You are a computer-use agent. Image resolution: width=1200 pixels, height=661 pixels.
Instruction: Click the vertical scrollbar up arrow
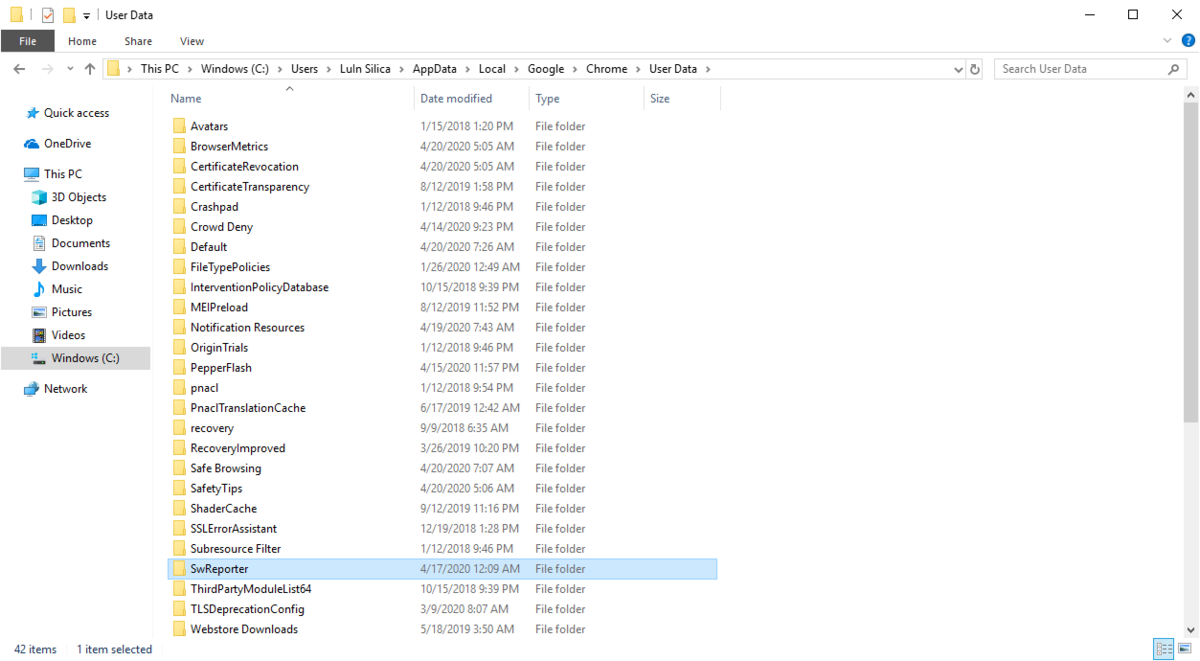[x=1190, y=95]
